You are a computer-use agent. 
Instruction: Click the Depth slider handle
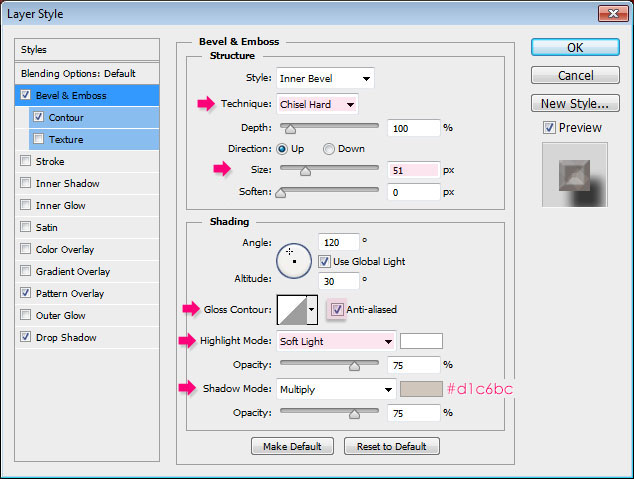pos(290,129)
